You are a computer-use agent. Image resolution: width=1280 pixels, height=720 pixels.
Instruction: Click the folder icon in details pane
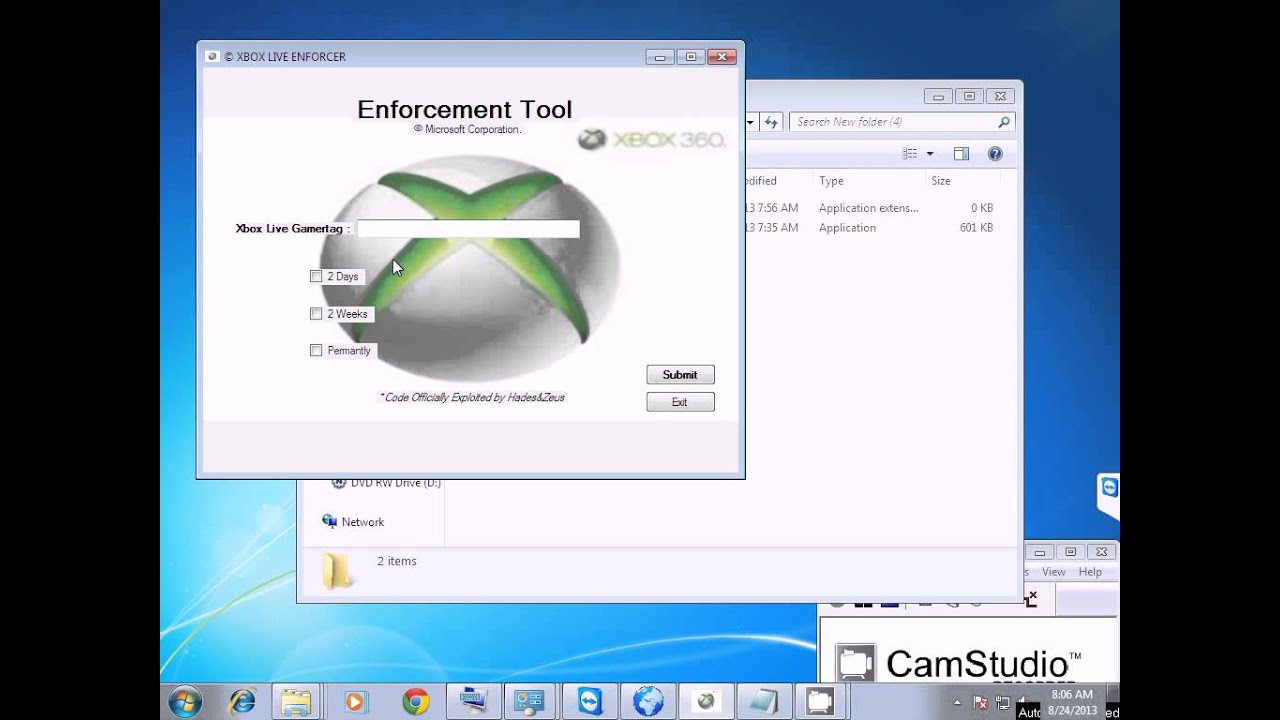point(337,570)
